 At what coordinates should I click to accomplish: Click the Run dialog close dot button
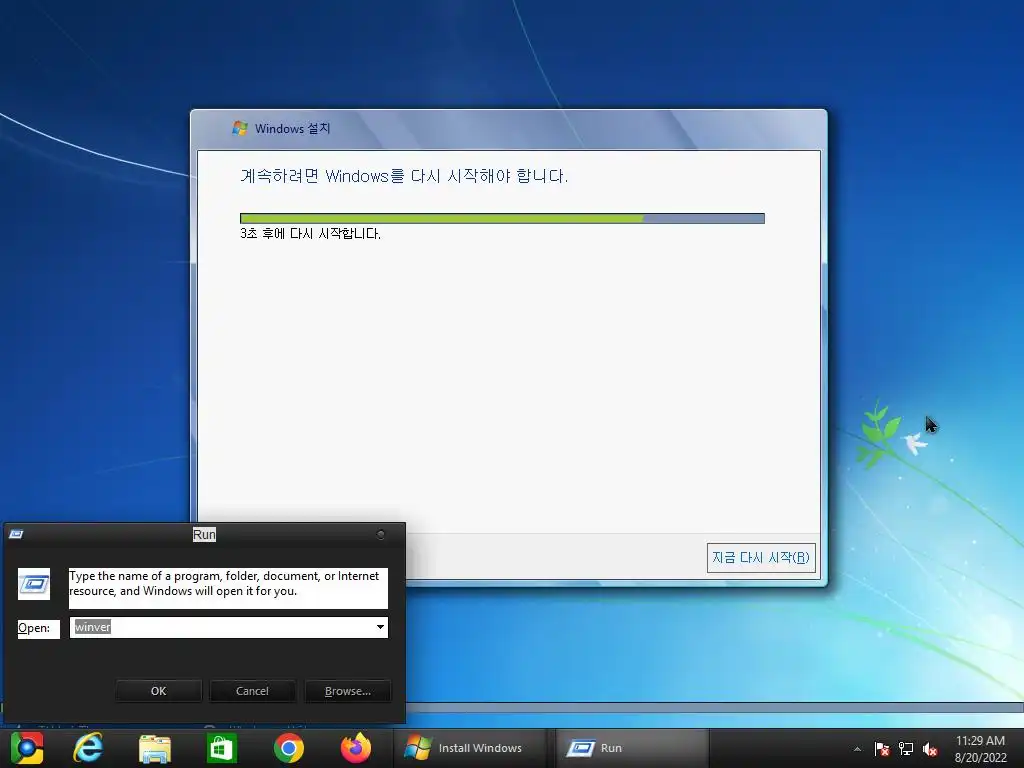tap(381, 535)
